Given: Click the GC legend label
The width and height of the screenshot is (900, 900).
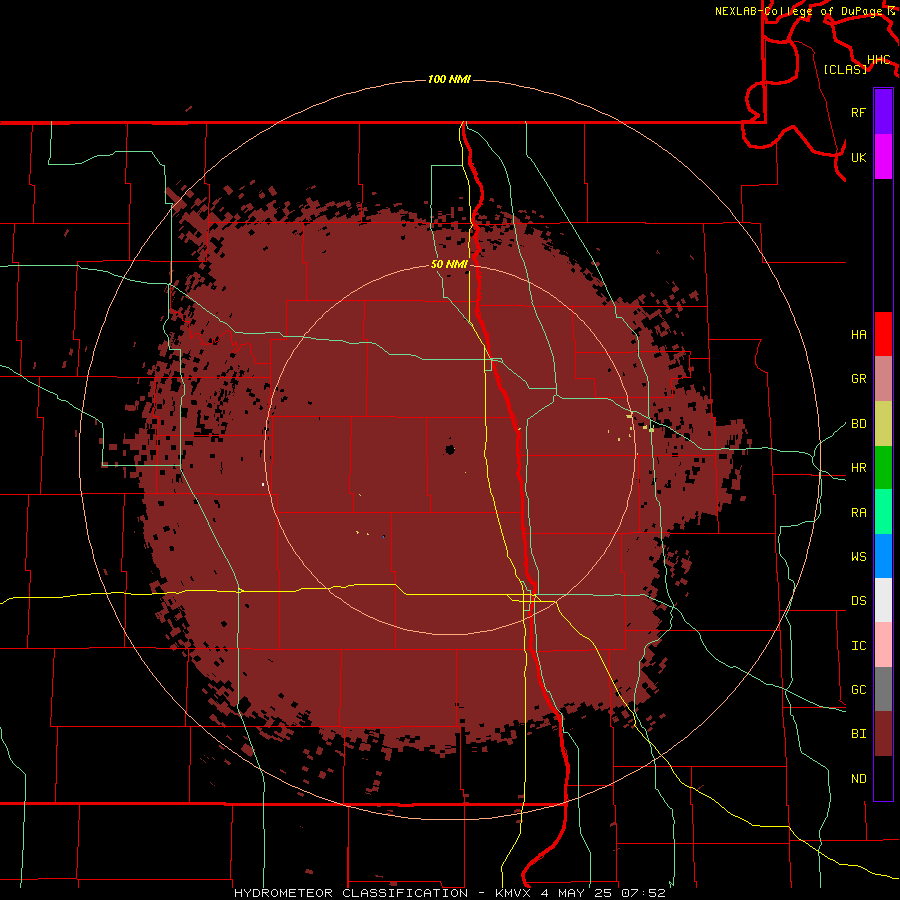Looking at the screenshot, I should click(x=858, y=689).
